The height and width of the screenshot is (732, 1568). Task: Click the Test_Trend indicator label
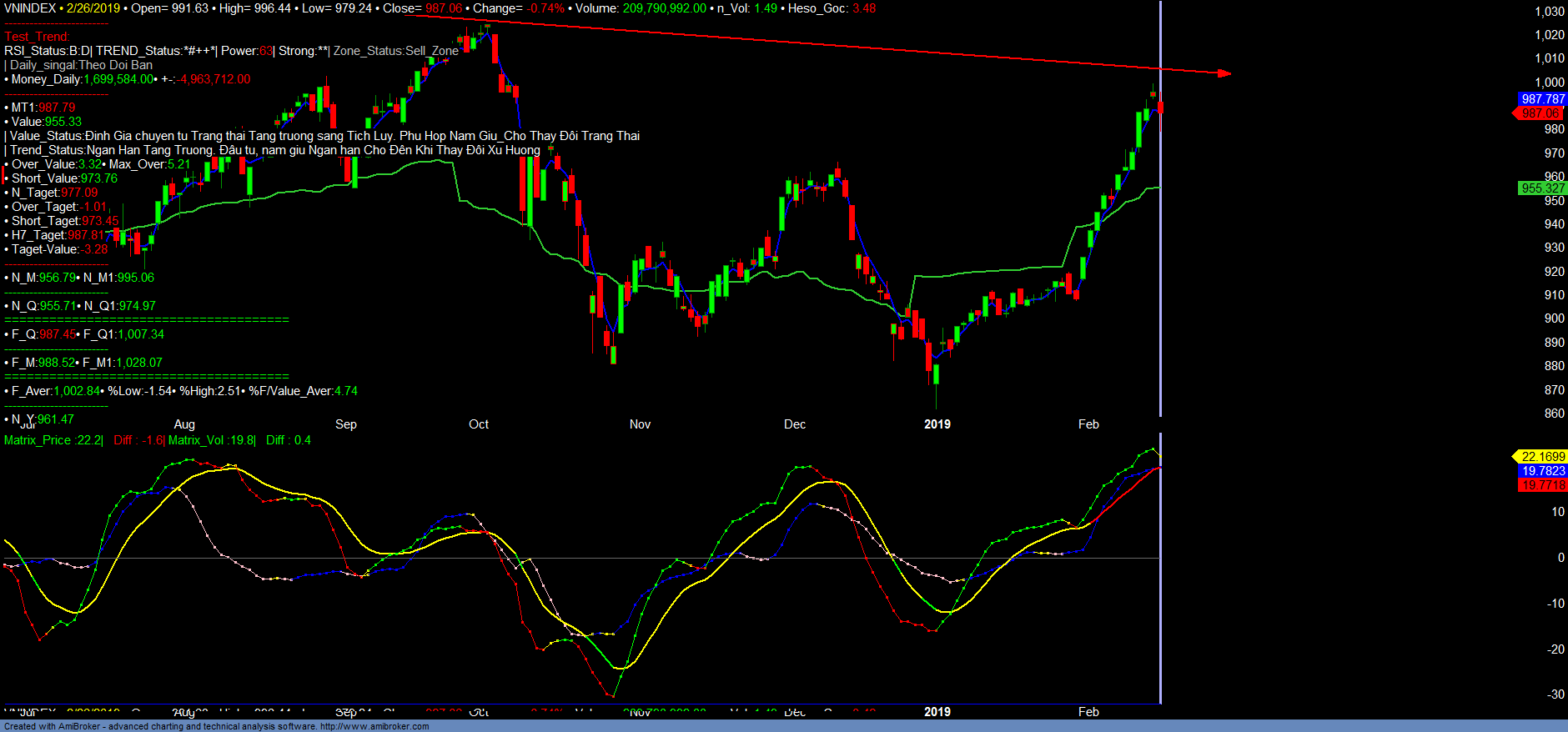(x=37, y=37)
